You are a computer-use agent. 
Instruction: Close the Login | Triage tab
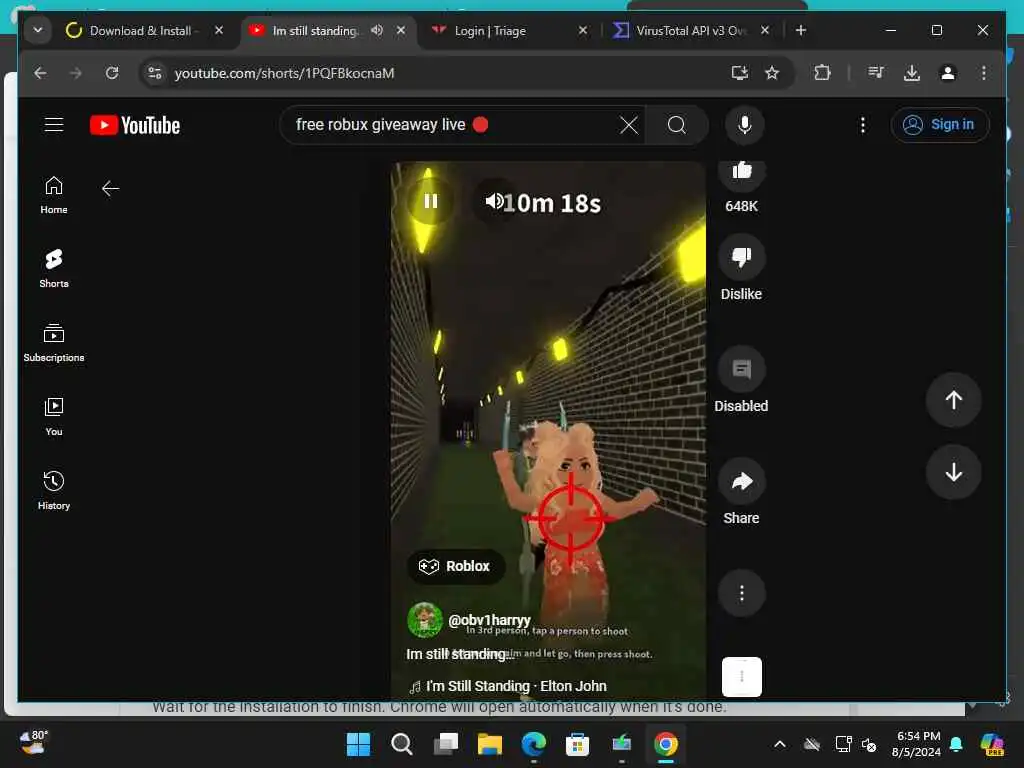pyautogui.click(x=583, y=31)
